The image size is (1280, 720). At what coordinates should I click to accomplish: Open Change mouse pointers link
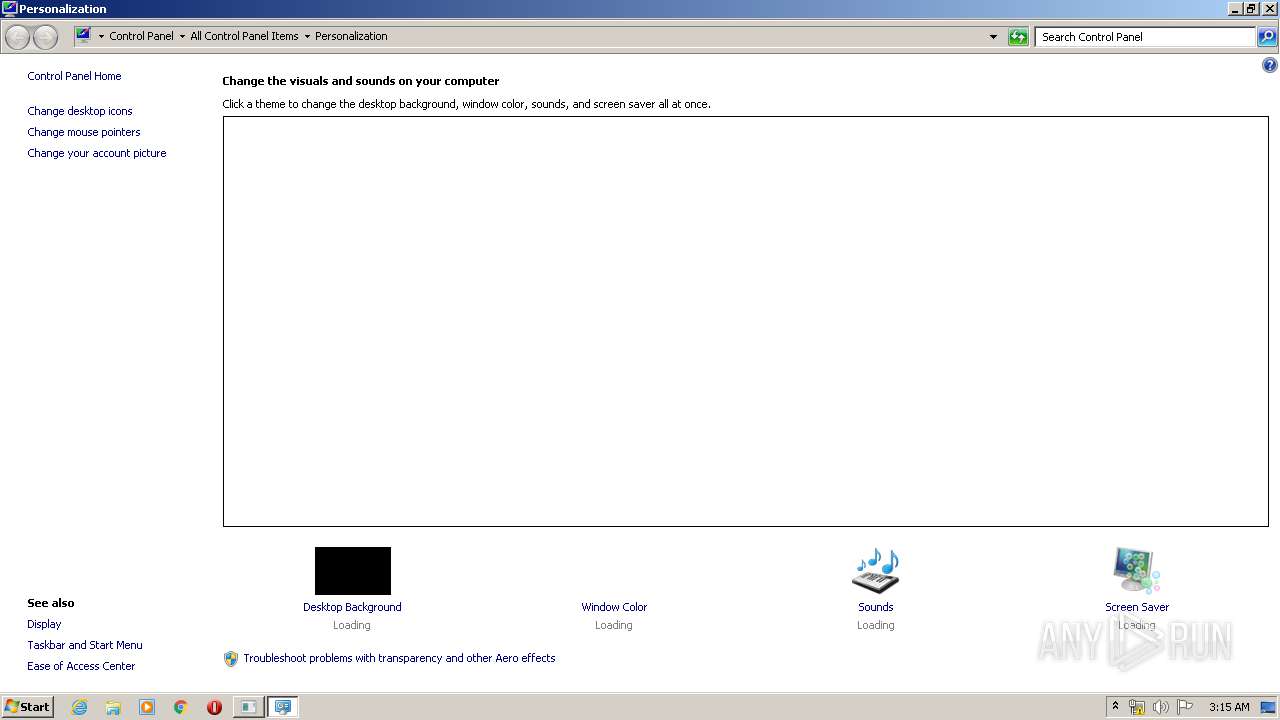(84, 132)
